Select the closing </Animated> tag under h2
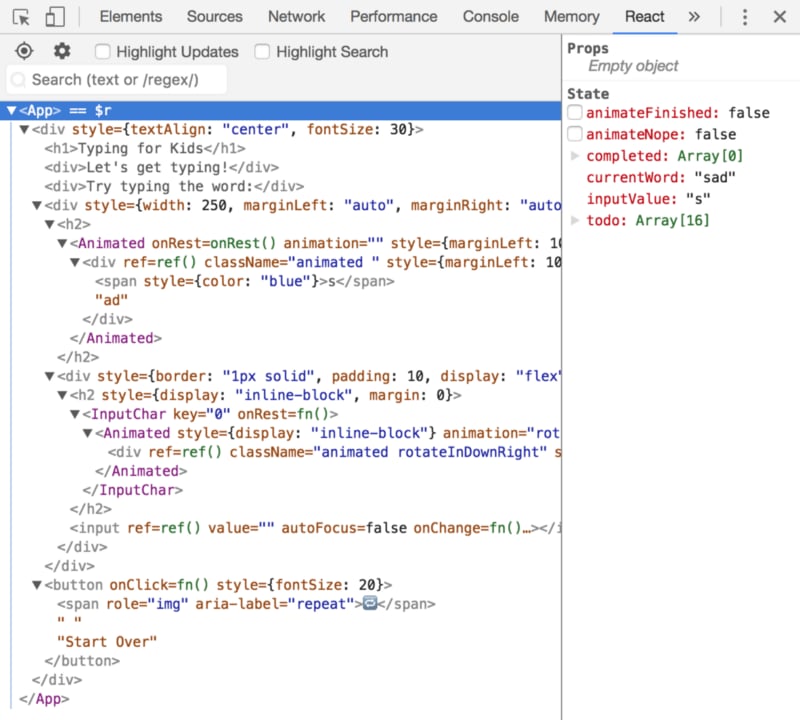 click(x=116, y=338)
